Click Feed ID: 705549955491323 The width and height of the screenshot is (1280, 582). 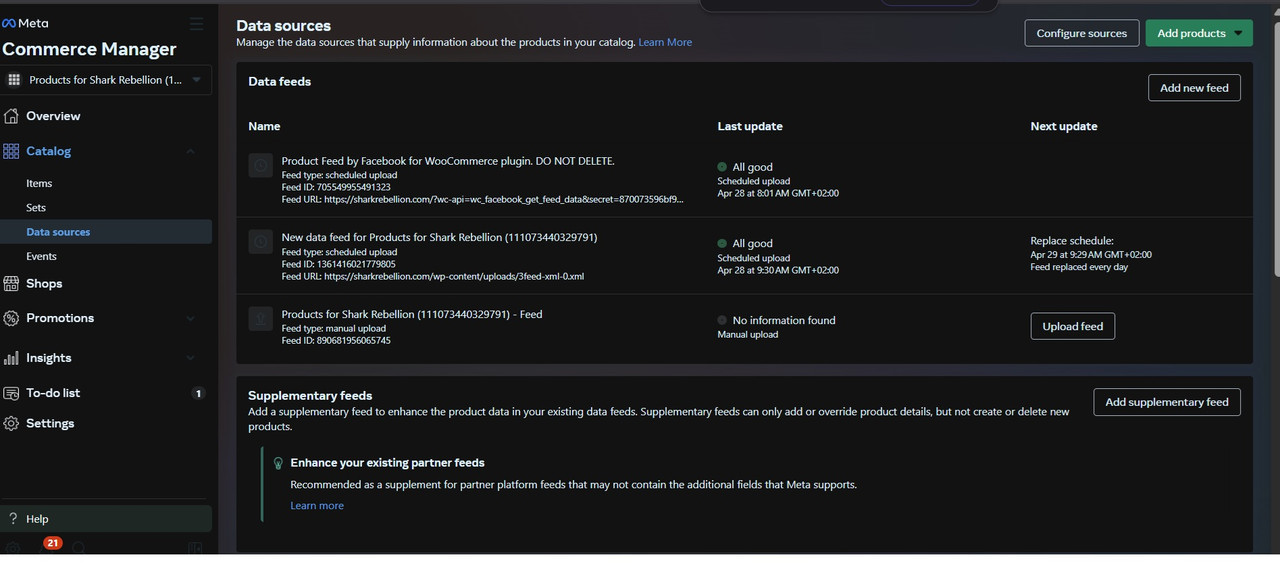click(x=336, y=187)
